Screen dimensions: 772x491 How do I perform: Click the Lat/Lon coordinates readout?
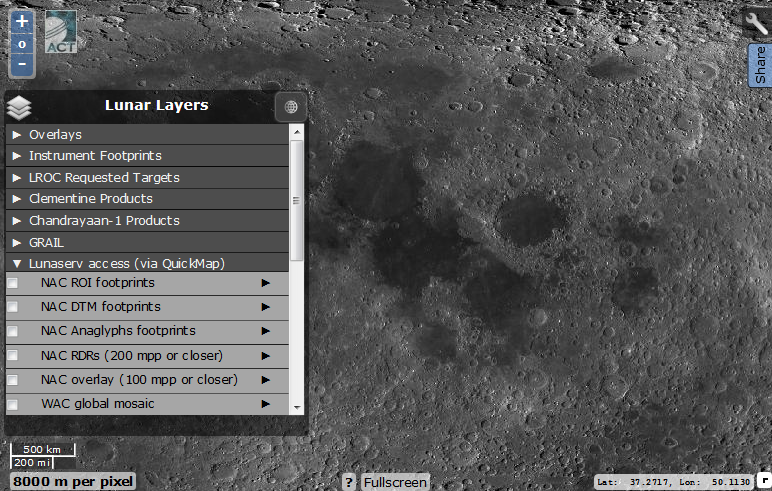(674, 482)
